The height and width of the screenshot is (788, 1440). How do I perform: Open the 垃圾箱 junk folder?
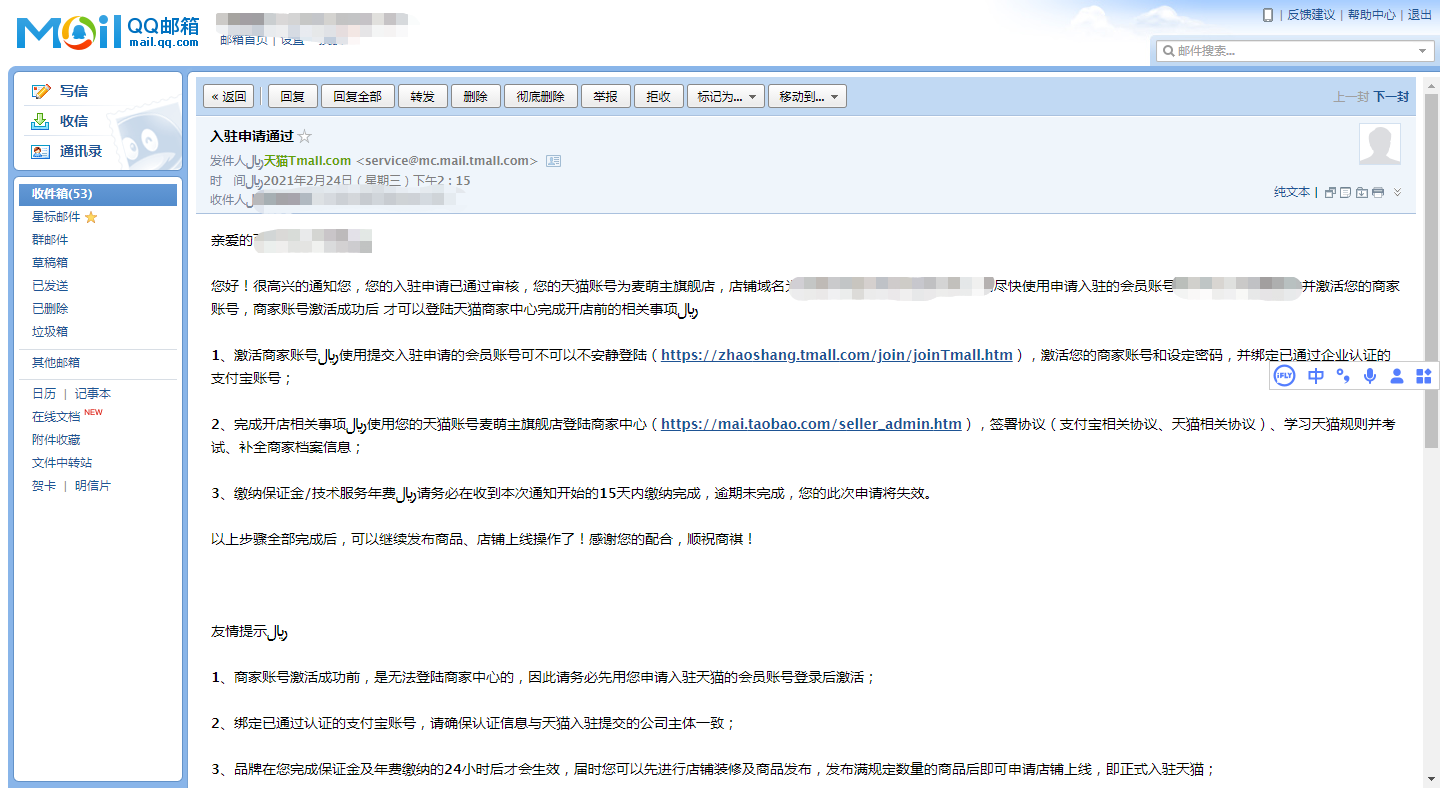(x=50, y=332)
